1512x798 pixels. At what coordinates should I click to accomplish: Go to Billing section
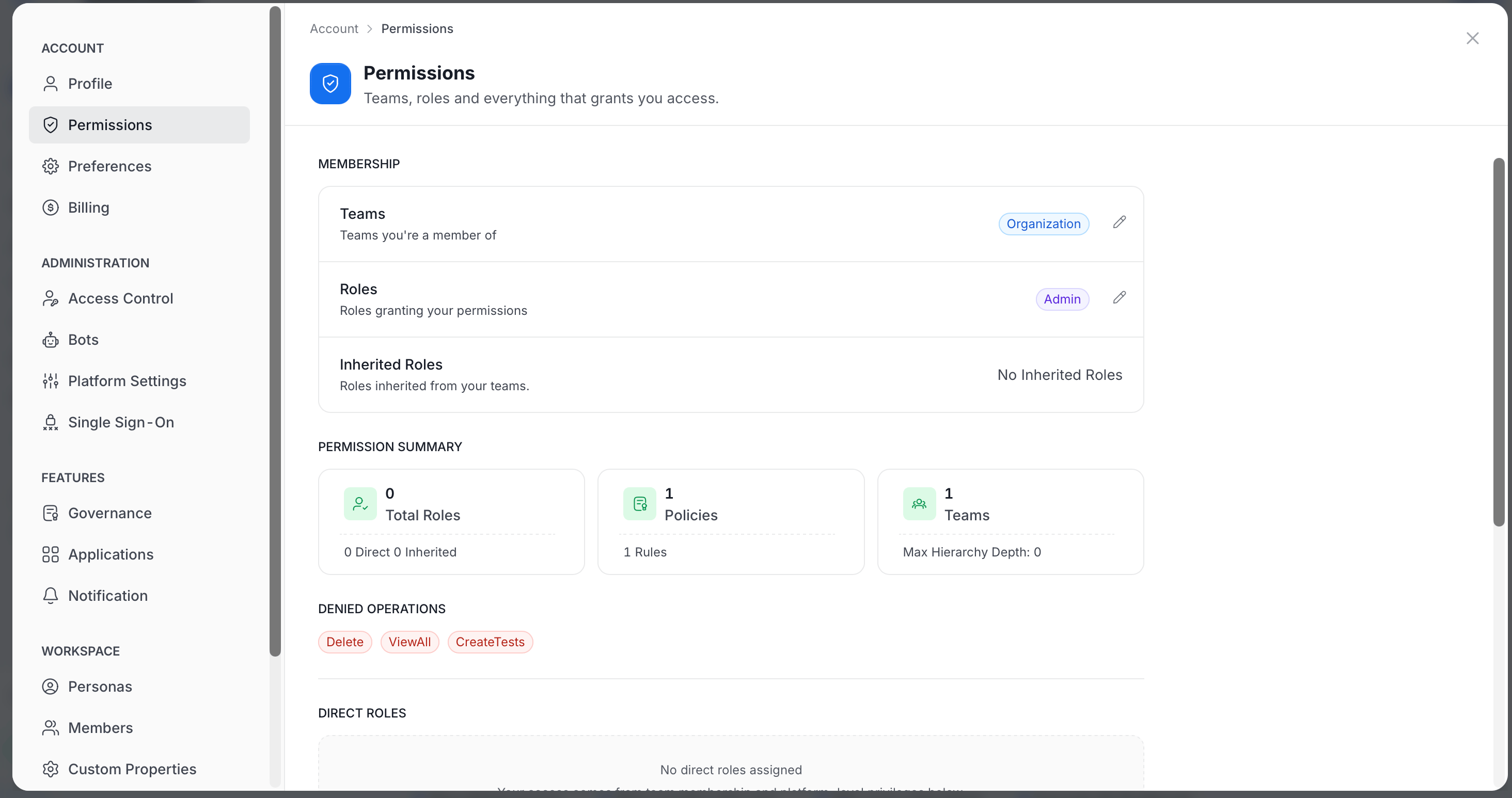(x=139, y=208)
